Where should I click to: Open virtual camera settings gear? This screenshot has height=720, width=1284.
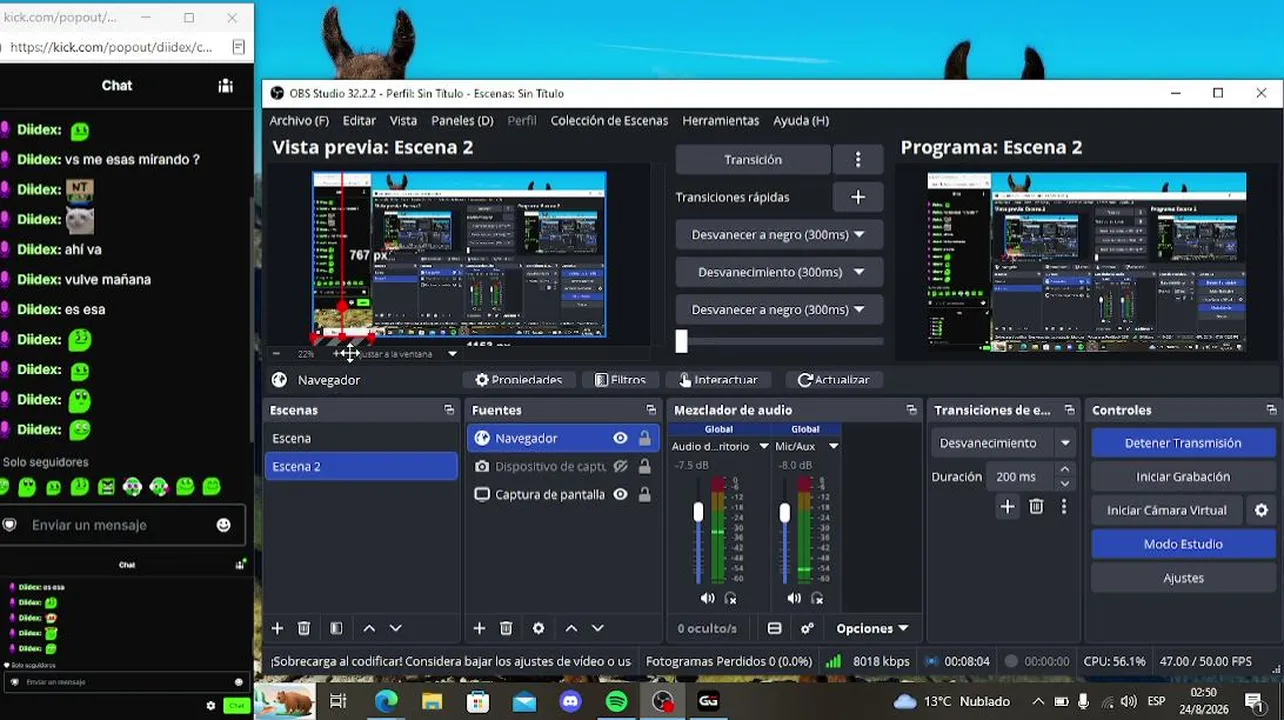(1261, 510)
